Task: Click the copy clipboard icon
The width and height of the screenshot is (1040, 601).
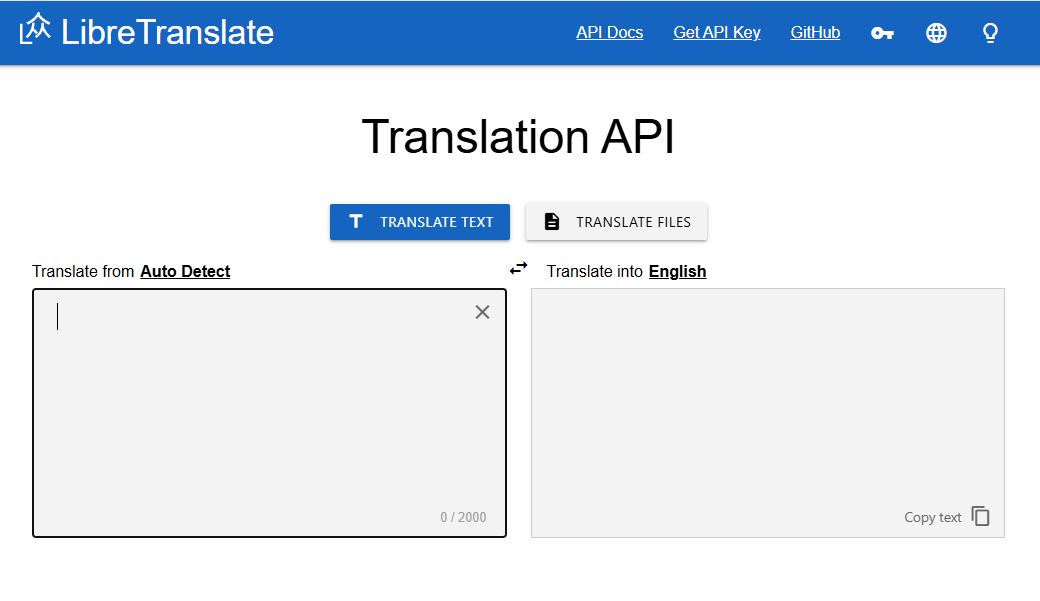Action: tap(981, 516)
